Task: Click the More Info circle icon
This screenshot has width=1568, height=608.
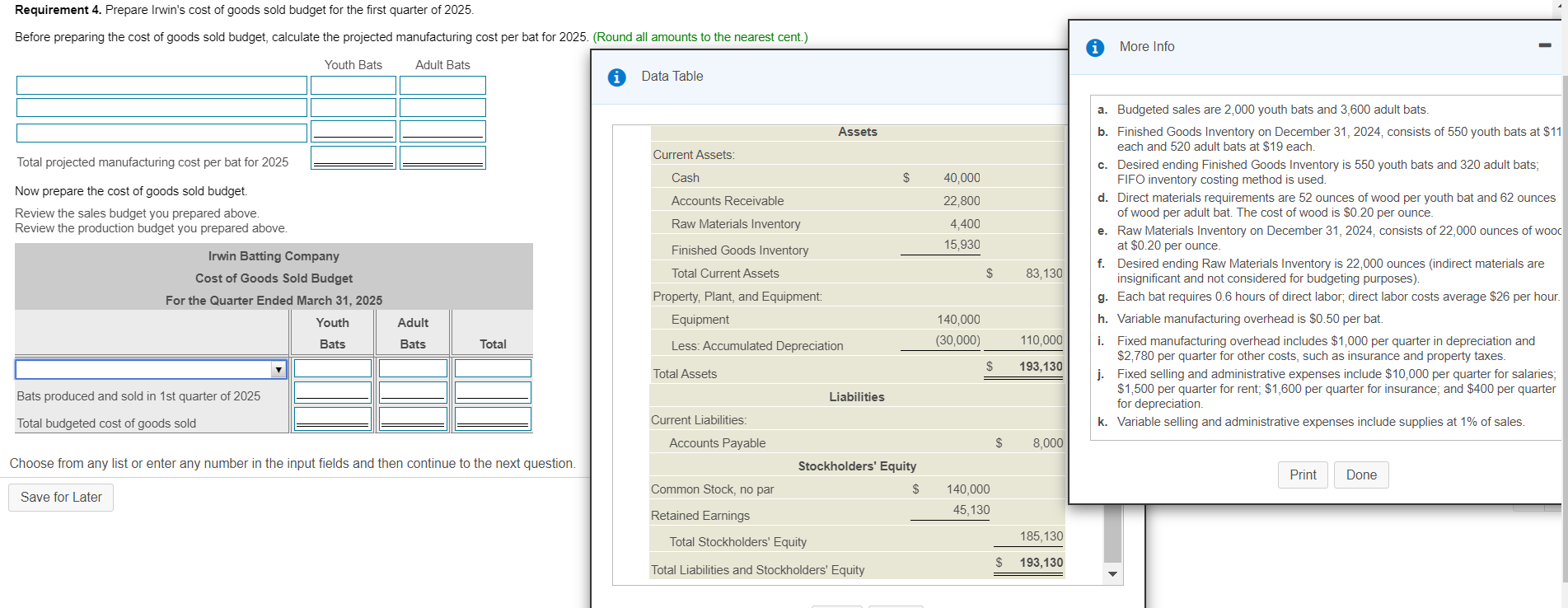Action: coord(1095,48)
